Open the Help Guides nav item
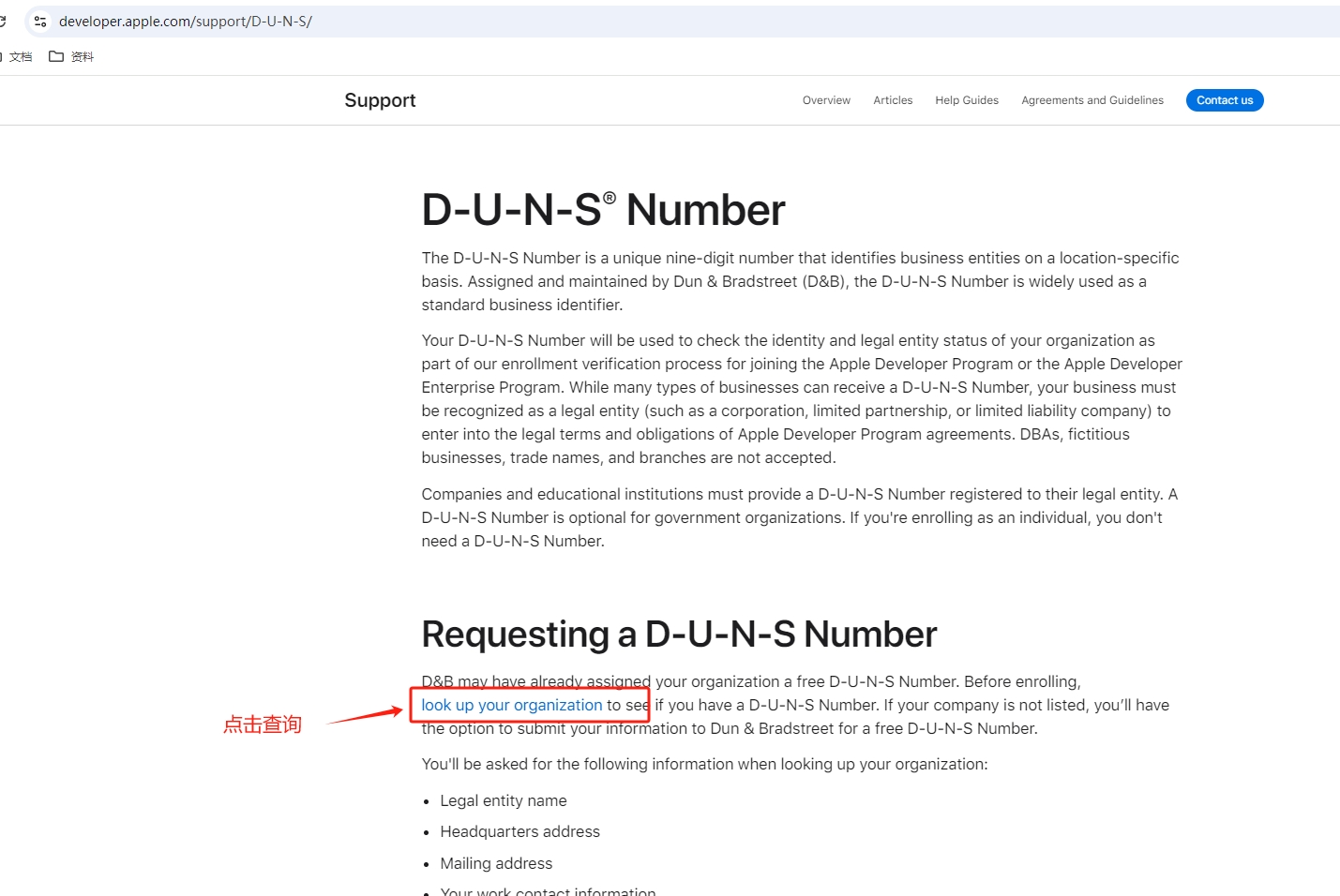Viewport: 1340px width, 896px height. click(x=967, y=100)
